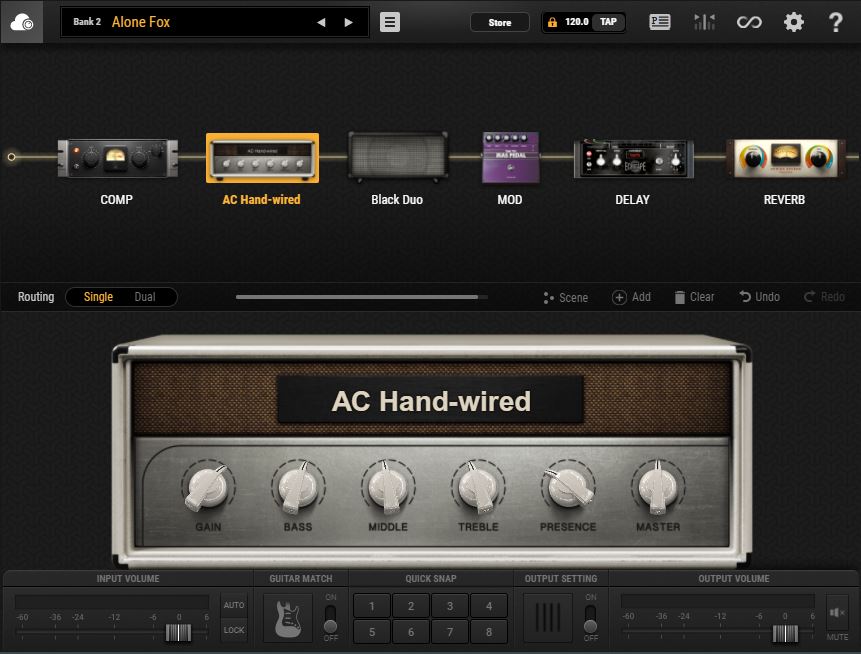Click the AmpliTube logo in the top-left corner

pyautogui.click(x=22, y=21)
